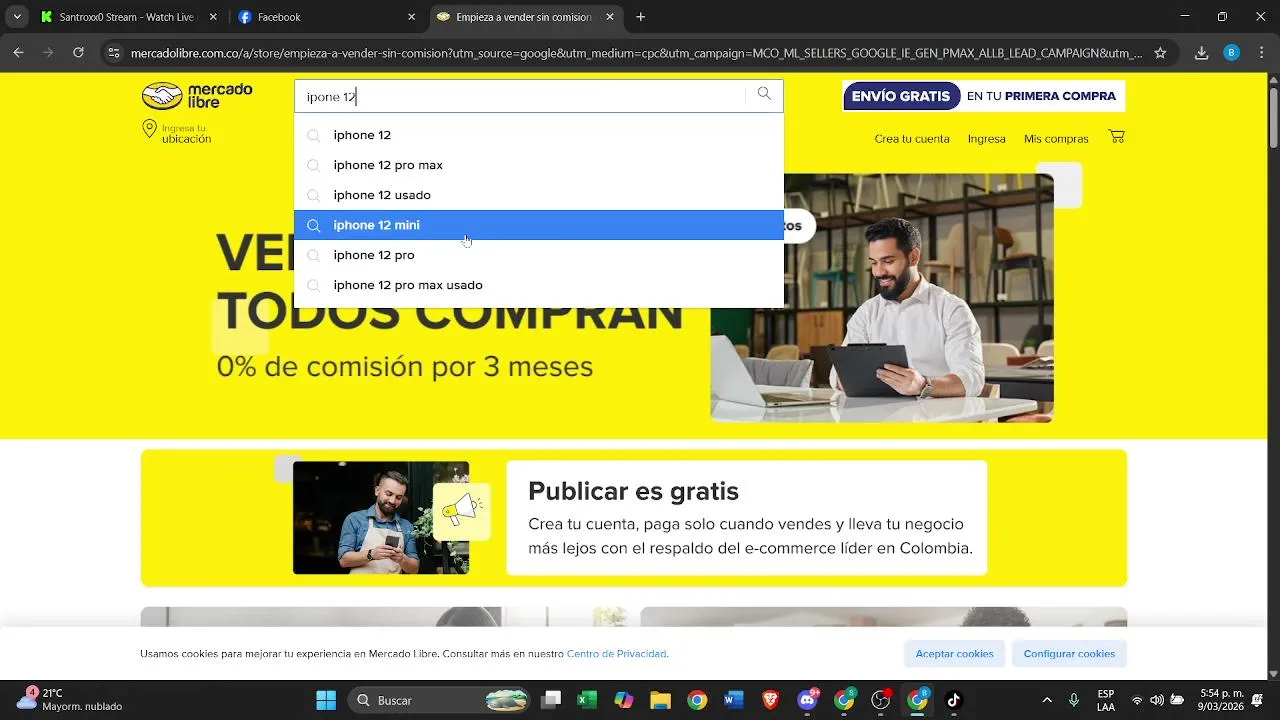
Task: Open OBS Studio from the taskbar
Action: click(x=881, y=700)
